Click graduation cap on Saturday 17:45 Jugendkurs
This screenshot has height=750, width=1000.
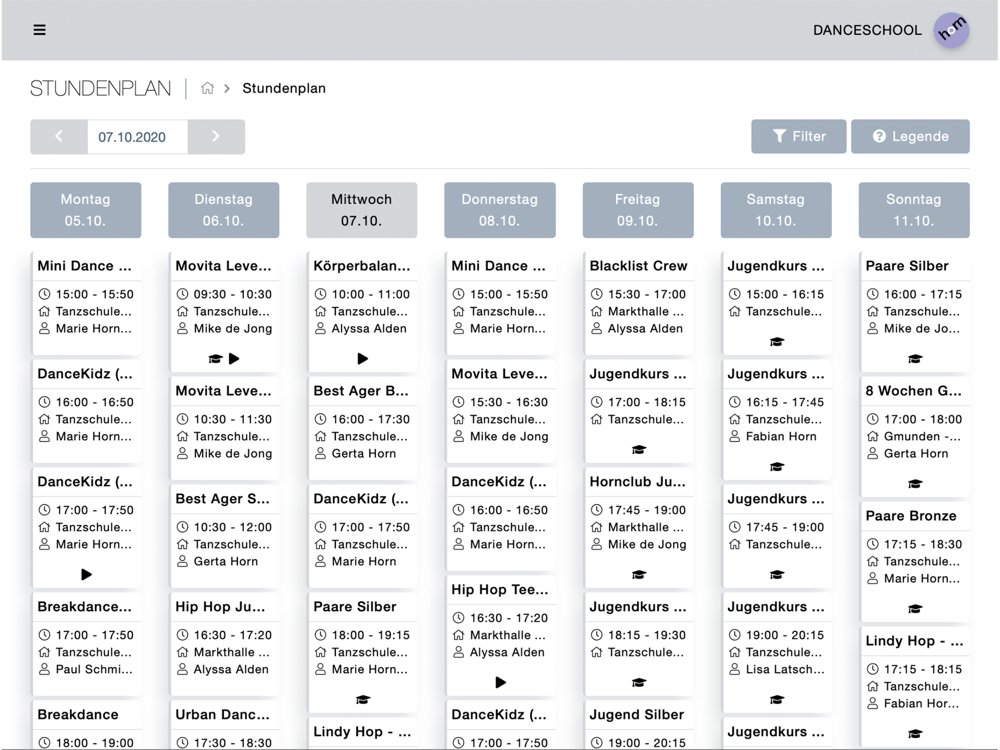(776, 575)
